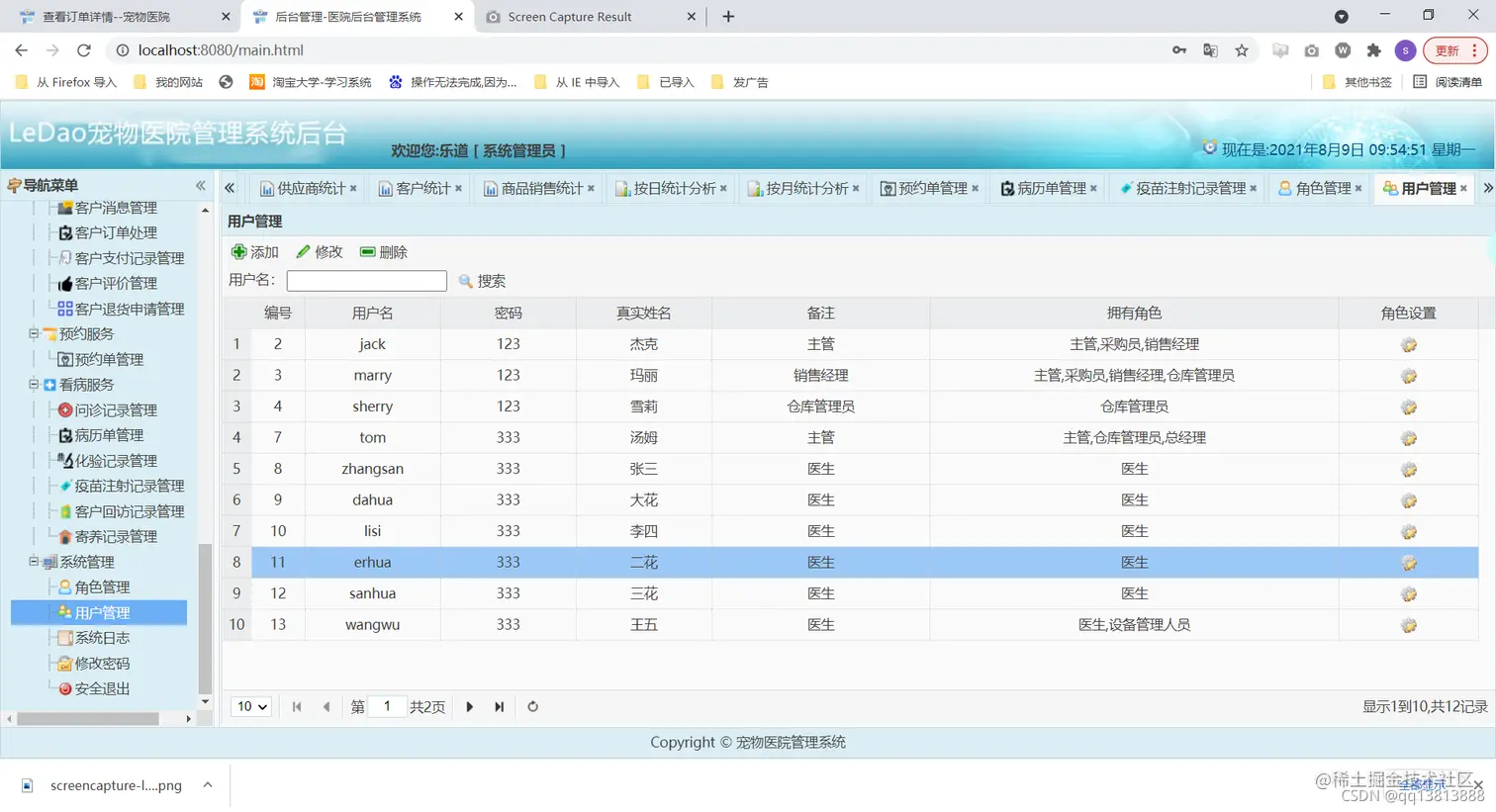Click inside the 用户名 search input field

coord(366,281)
